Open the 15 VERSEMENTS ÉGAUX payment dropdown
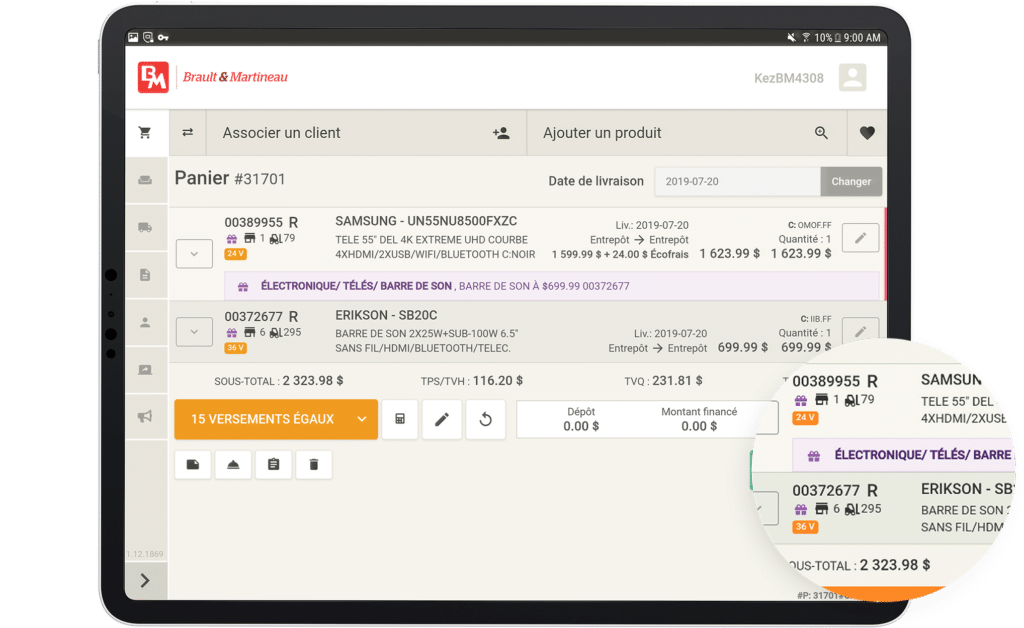1024x628 pixels. coord(276,419)
